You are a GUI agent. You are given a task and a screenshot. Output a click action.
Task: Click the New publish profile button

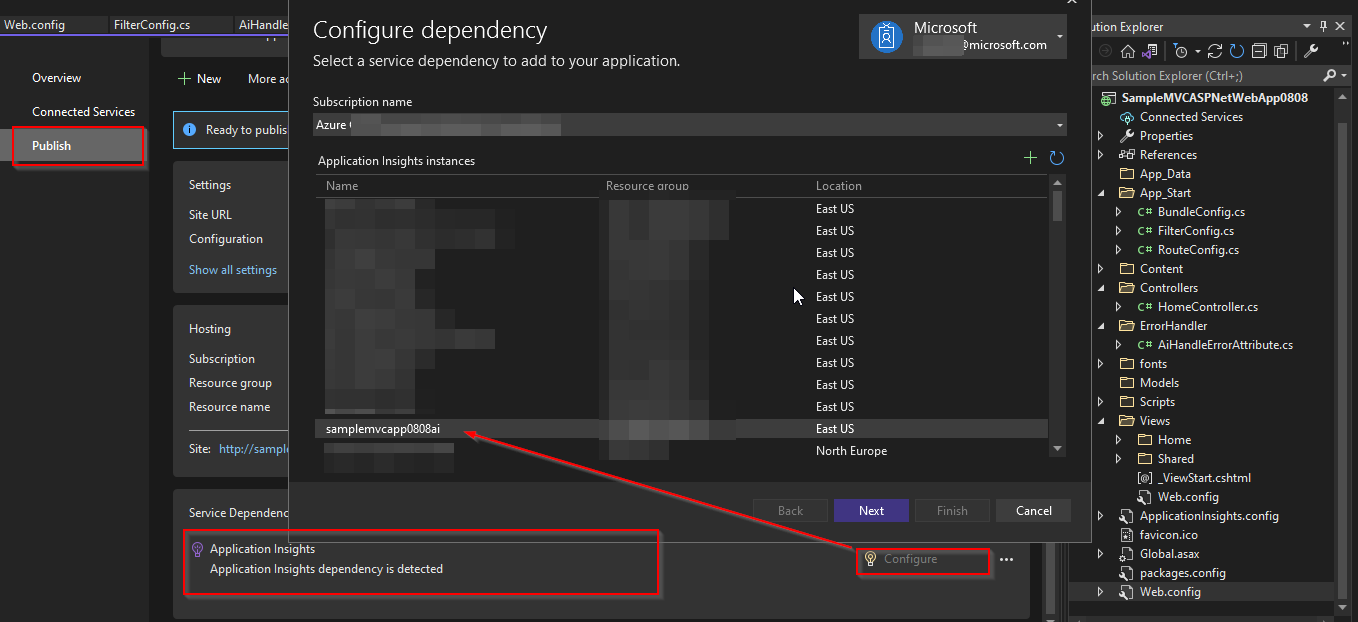200,79
